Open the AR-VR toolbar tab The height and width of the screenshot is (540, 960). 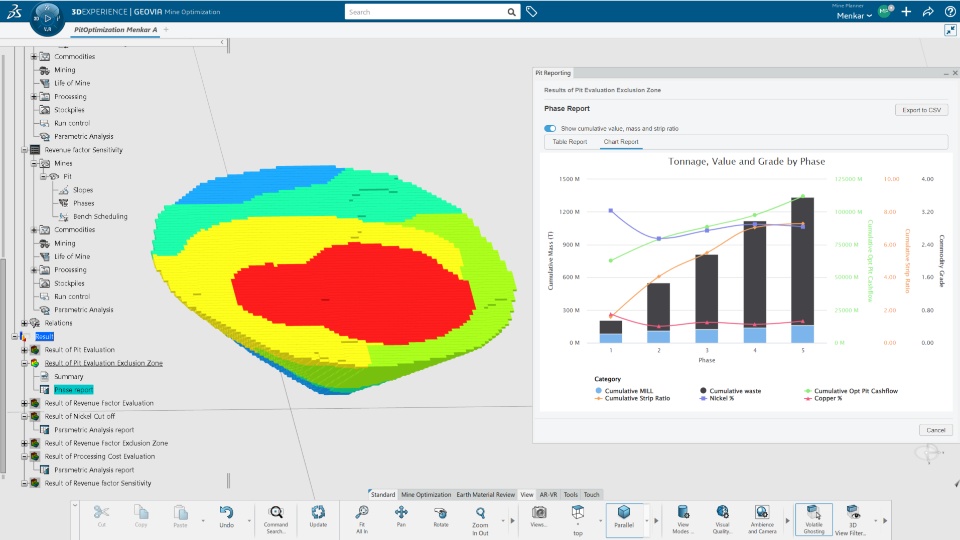tap(548, 495)
